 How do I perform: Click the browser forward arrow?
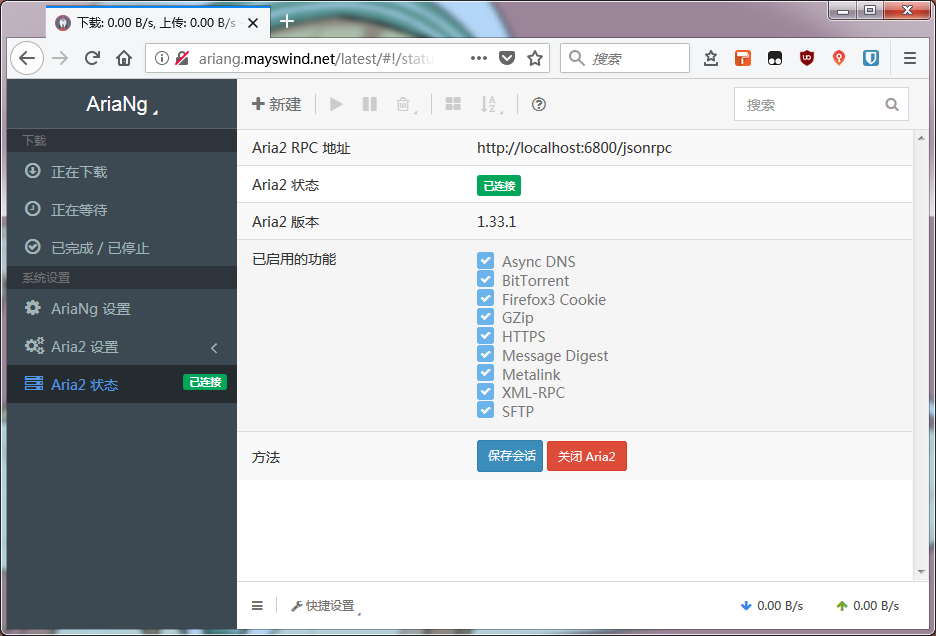[x=60, y=58]
